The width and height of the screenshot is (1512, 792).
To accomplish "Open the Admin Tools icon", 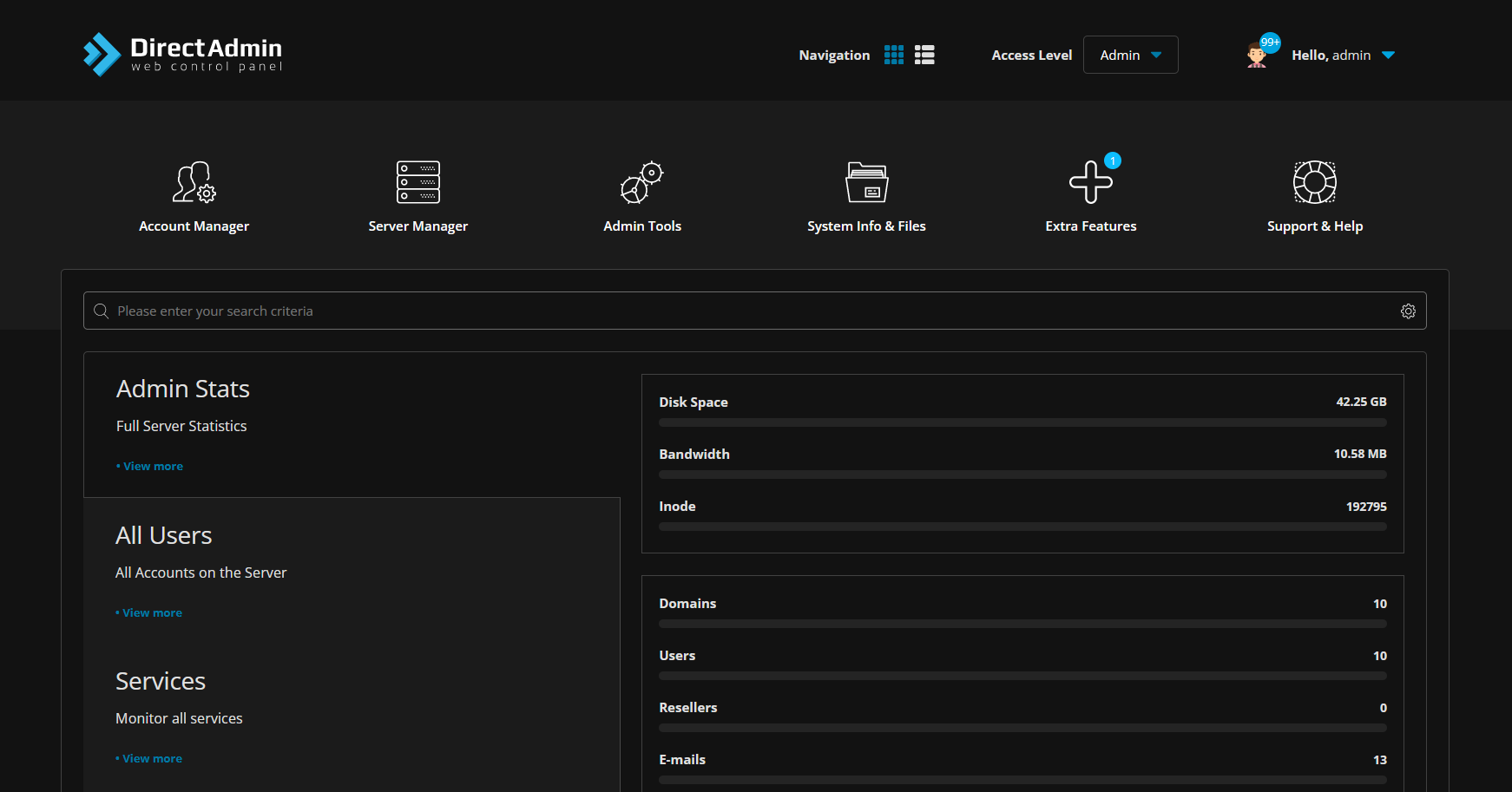I will coord(641,182).
